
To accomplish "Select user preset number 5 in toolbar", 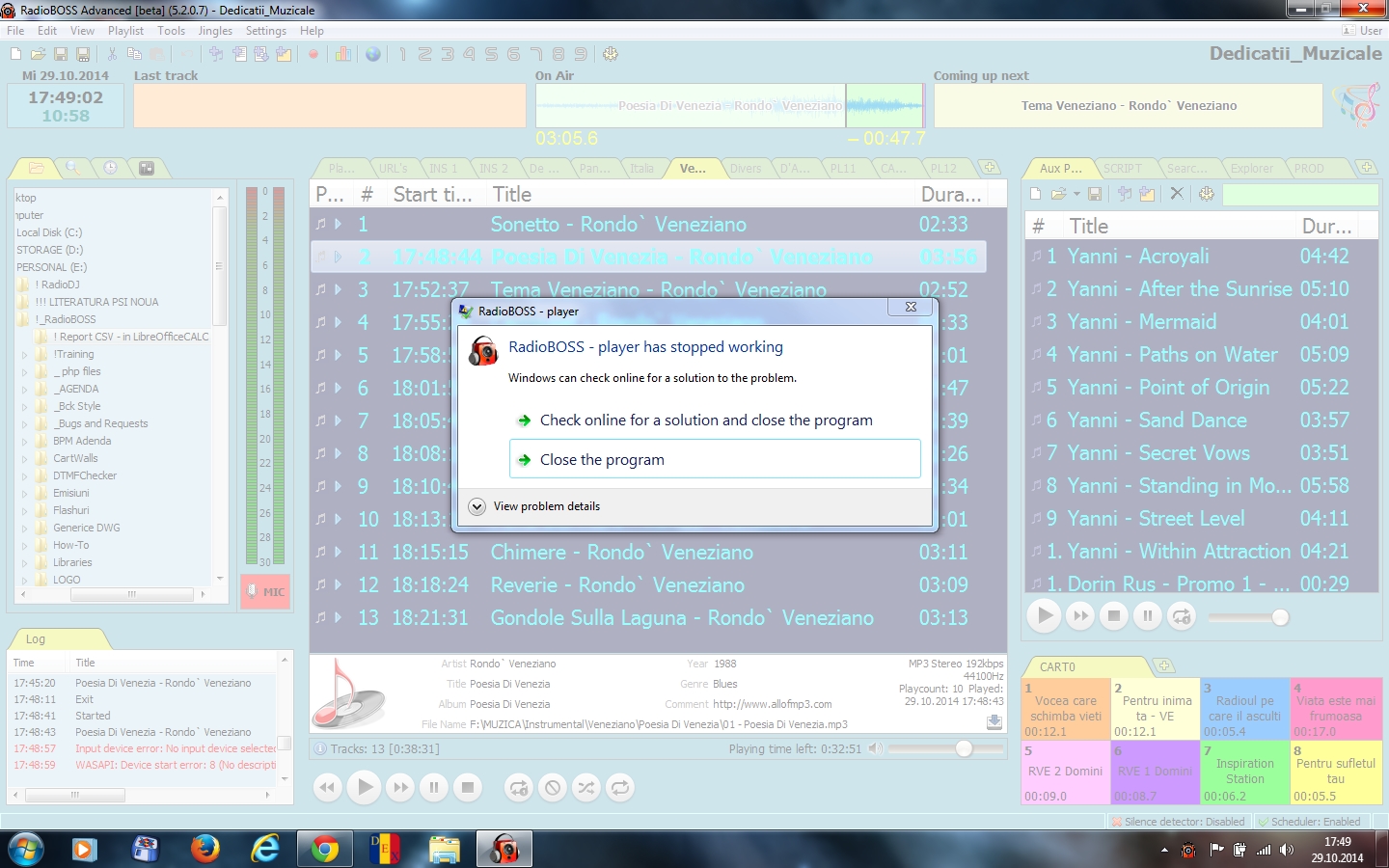I will (491, 54).
